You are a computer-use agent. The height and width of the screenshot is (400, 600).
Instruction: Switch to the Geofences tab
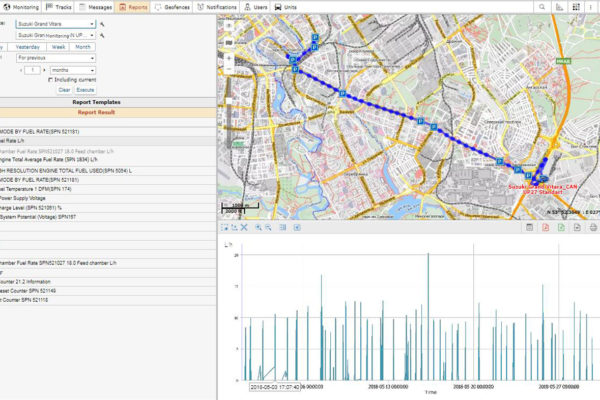tap(173, 6)
